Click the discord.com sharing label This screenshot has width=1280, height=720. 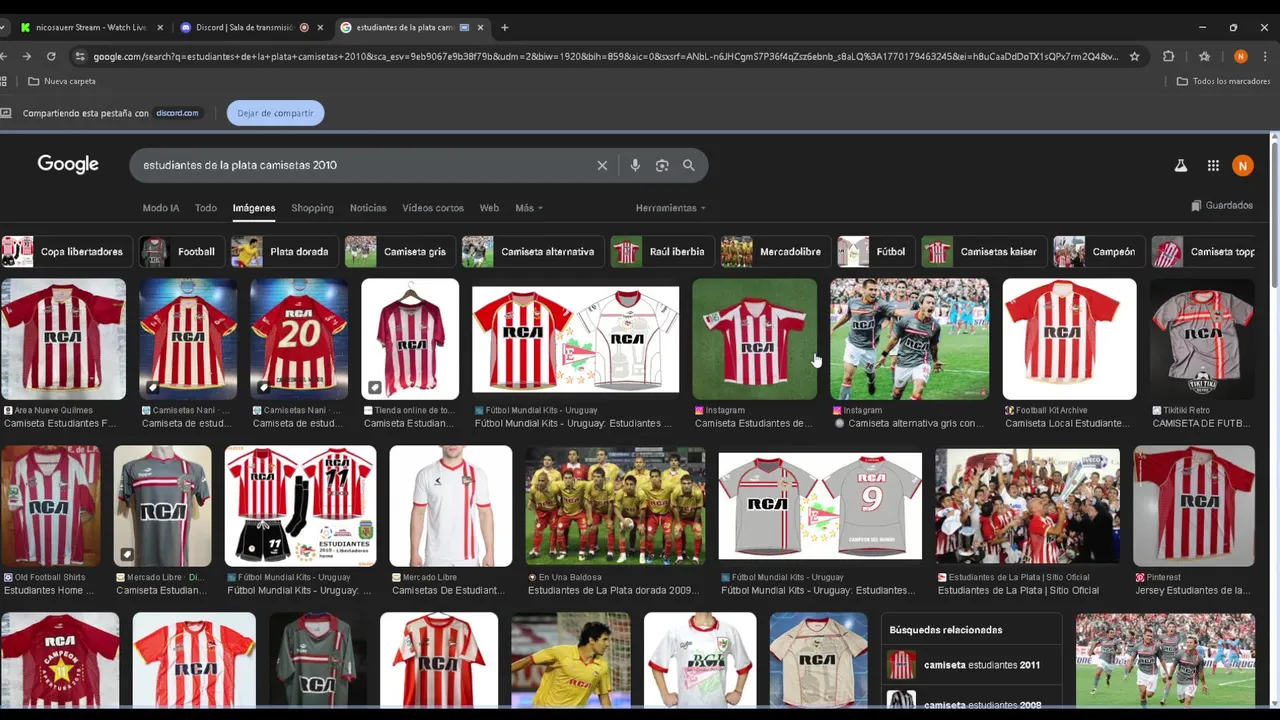tap(178, 113)
